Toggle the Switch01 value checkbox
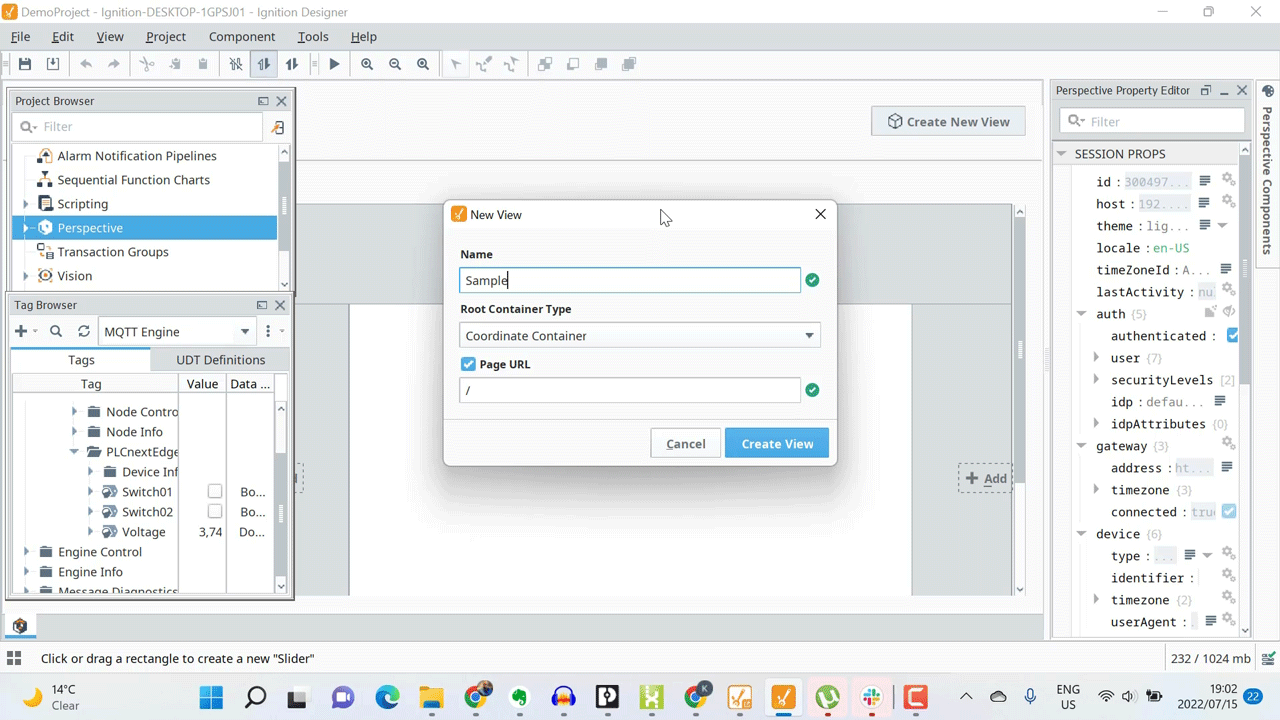Screen dimensions: 1280x720 coord(214,491)
